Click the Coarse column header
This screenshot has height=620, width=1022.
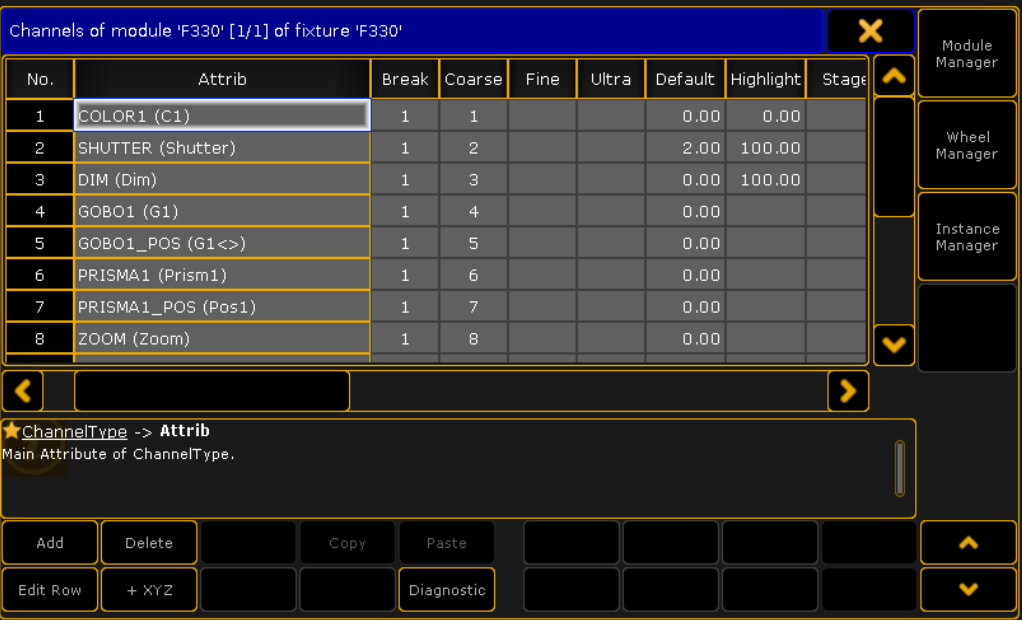[473, 79]
